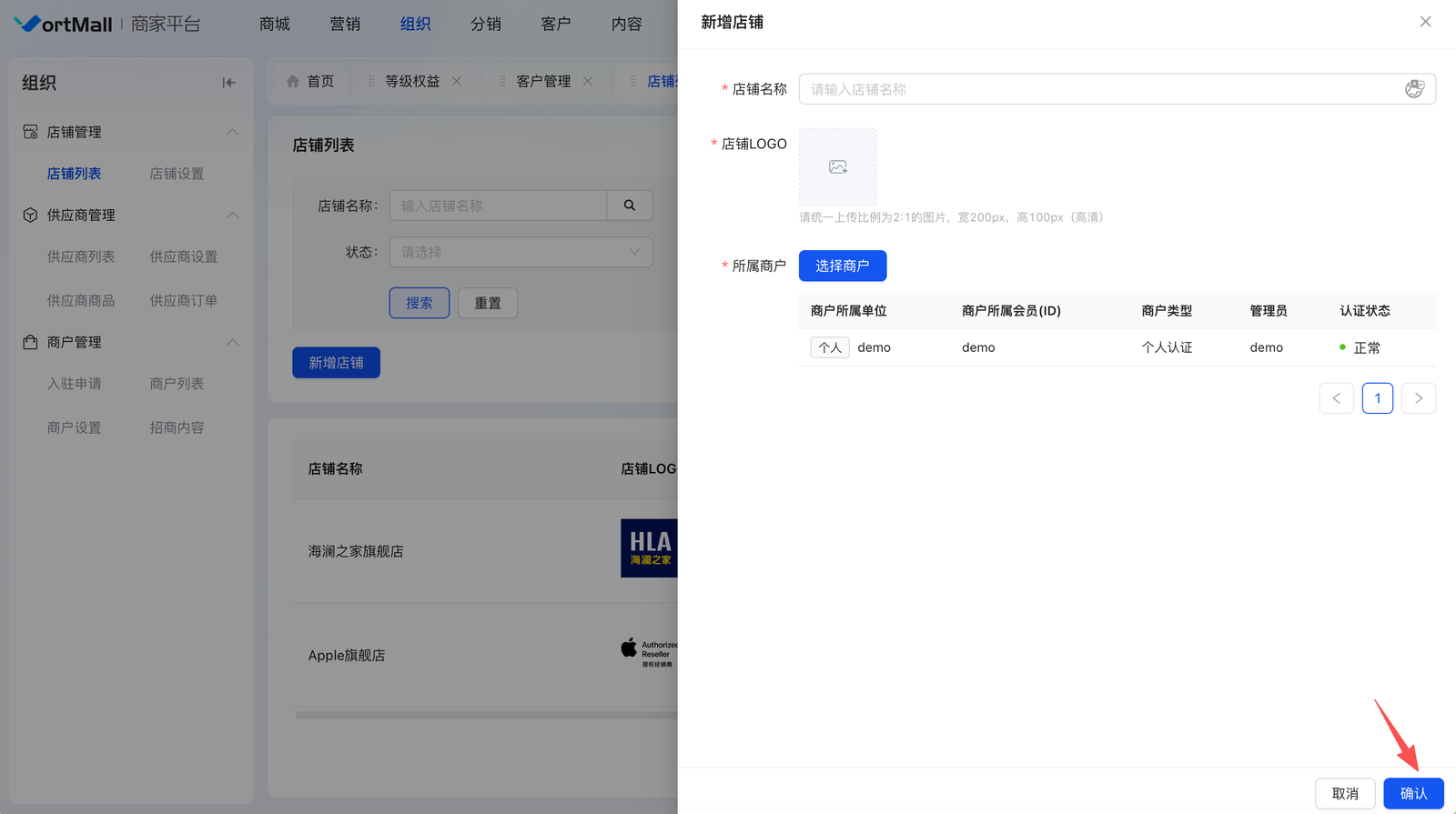
Task: Open the 营销 top menu
Action: tap(345, 24)
